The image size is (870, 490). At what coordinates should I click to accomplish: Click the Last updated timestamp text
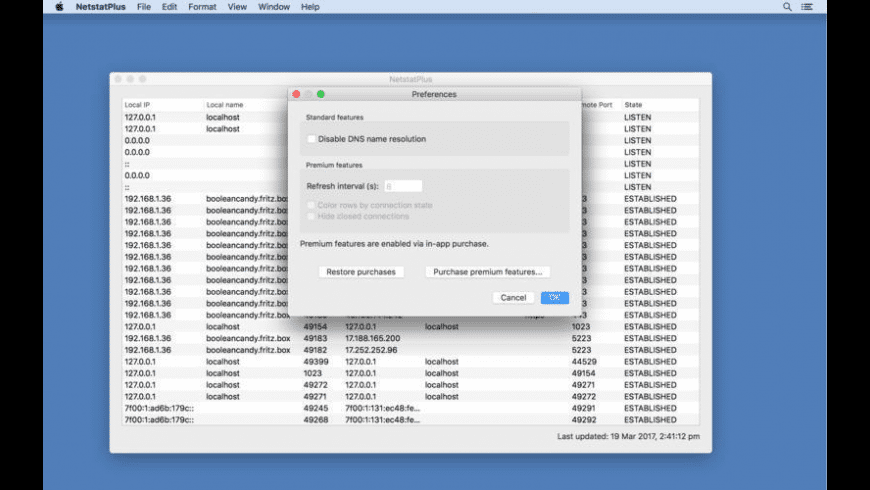click(x=628, y=436)
